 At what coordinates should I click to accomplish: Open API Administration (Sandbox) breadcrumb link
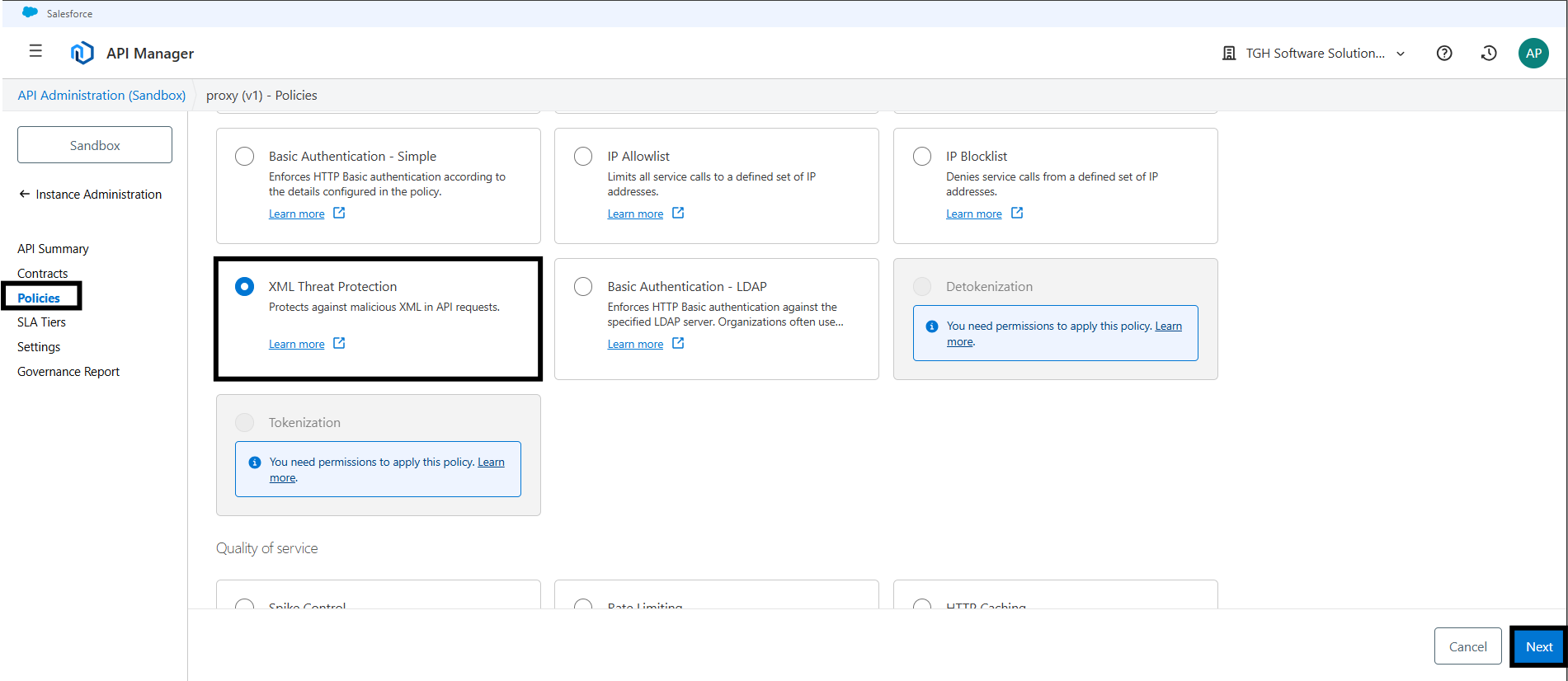pos(101,96)
